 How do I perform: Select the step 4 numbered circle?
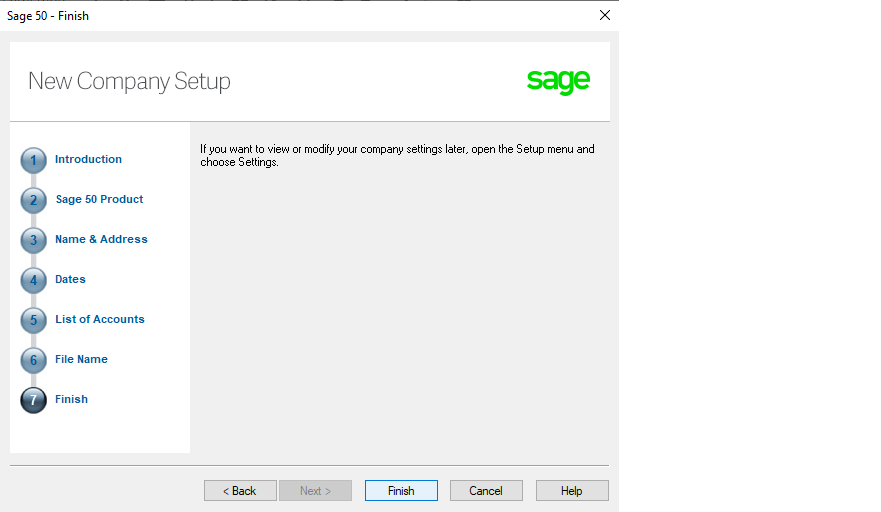click(x=33, y=280)
